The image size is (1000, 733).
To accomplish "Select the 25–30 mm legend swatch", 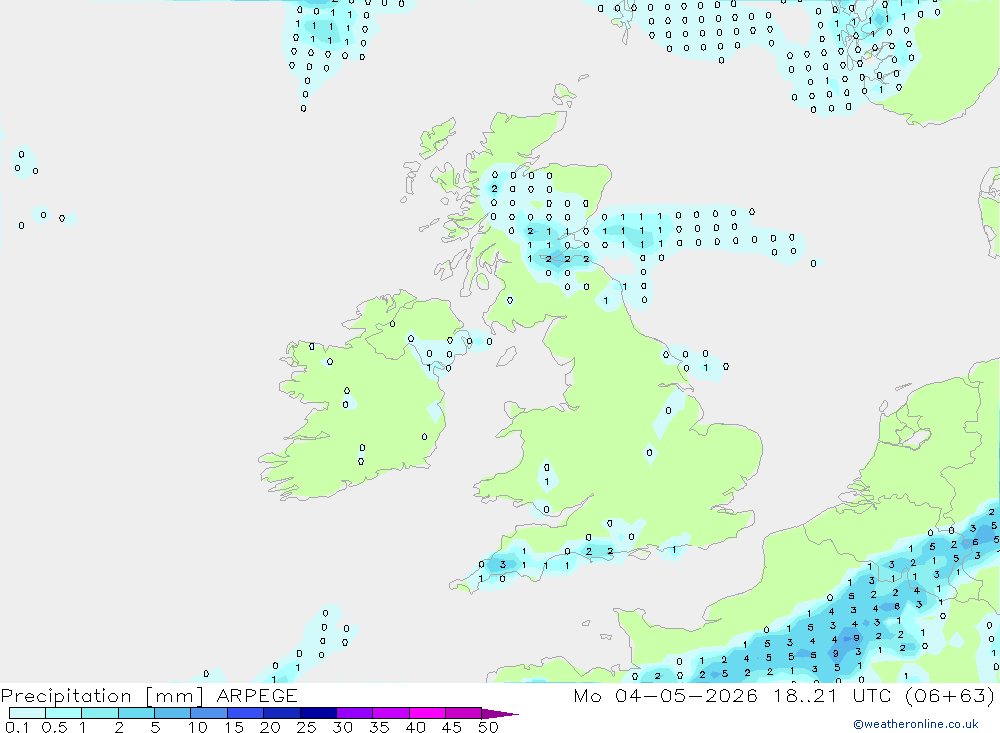I will 318,713.
